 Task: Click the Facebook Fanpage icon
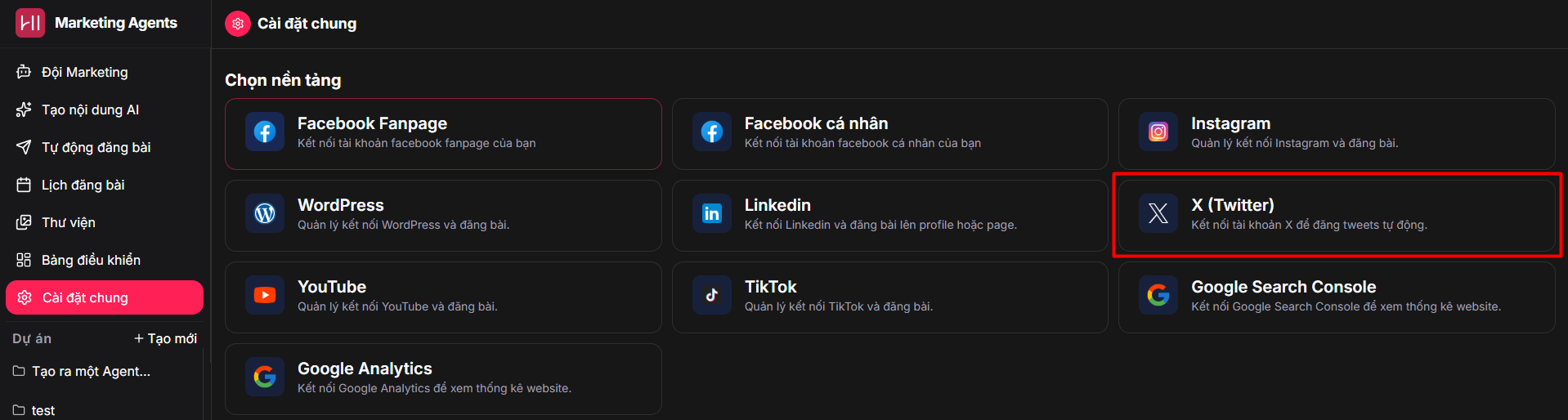click(x=265, y=132)
